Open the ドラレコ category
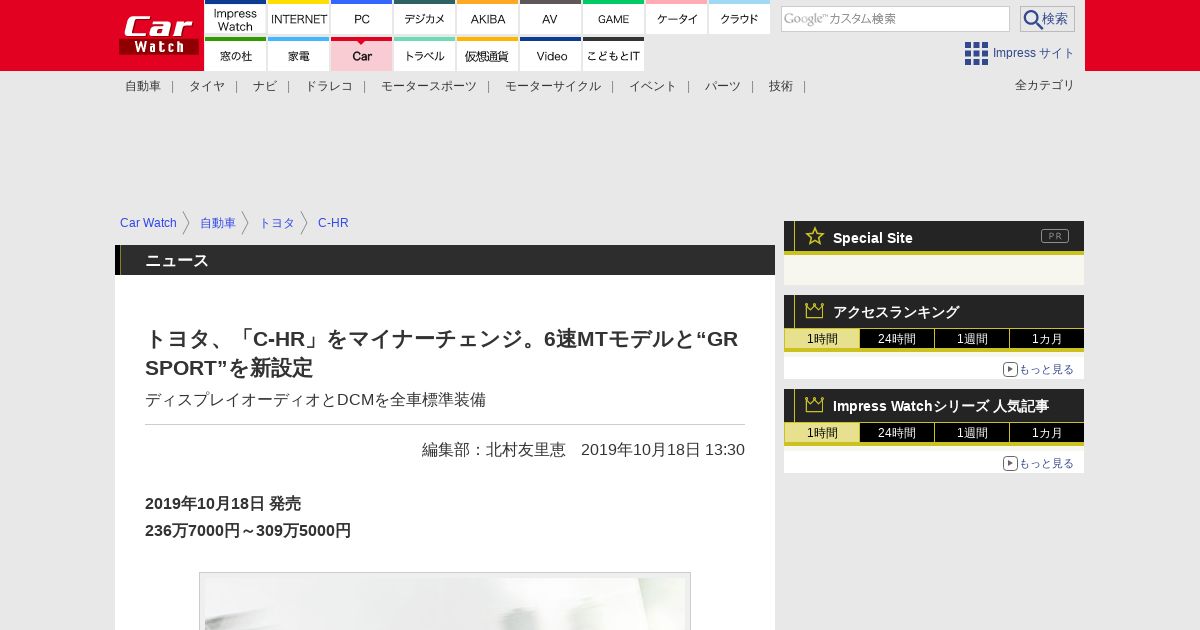This screenshot has height=630, width=1200. click(329, 86)
